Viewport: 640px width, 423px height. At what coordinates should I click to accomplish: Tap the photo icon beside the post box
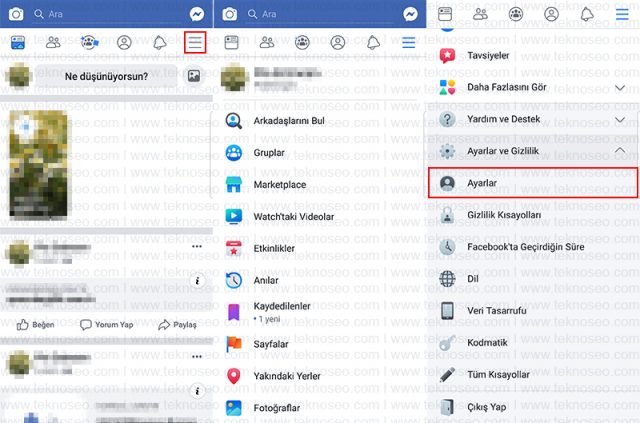(194, 76)
